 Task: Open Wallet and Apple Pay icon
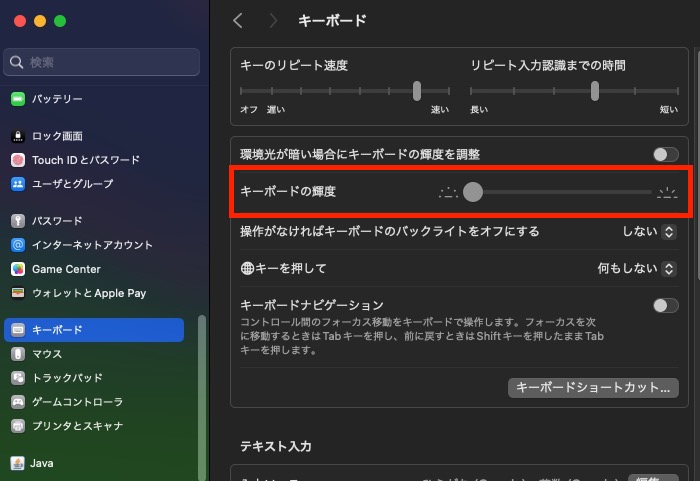pos(17,293)
